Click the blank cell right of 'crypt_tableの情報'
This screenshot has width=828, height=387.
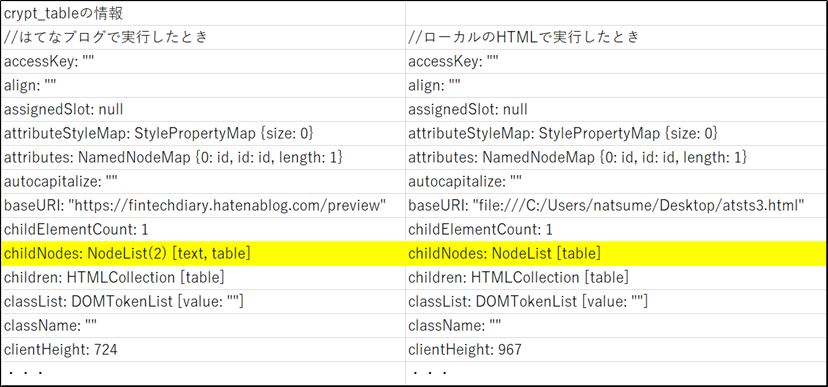[616, 14]
